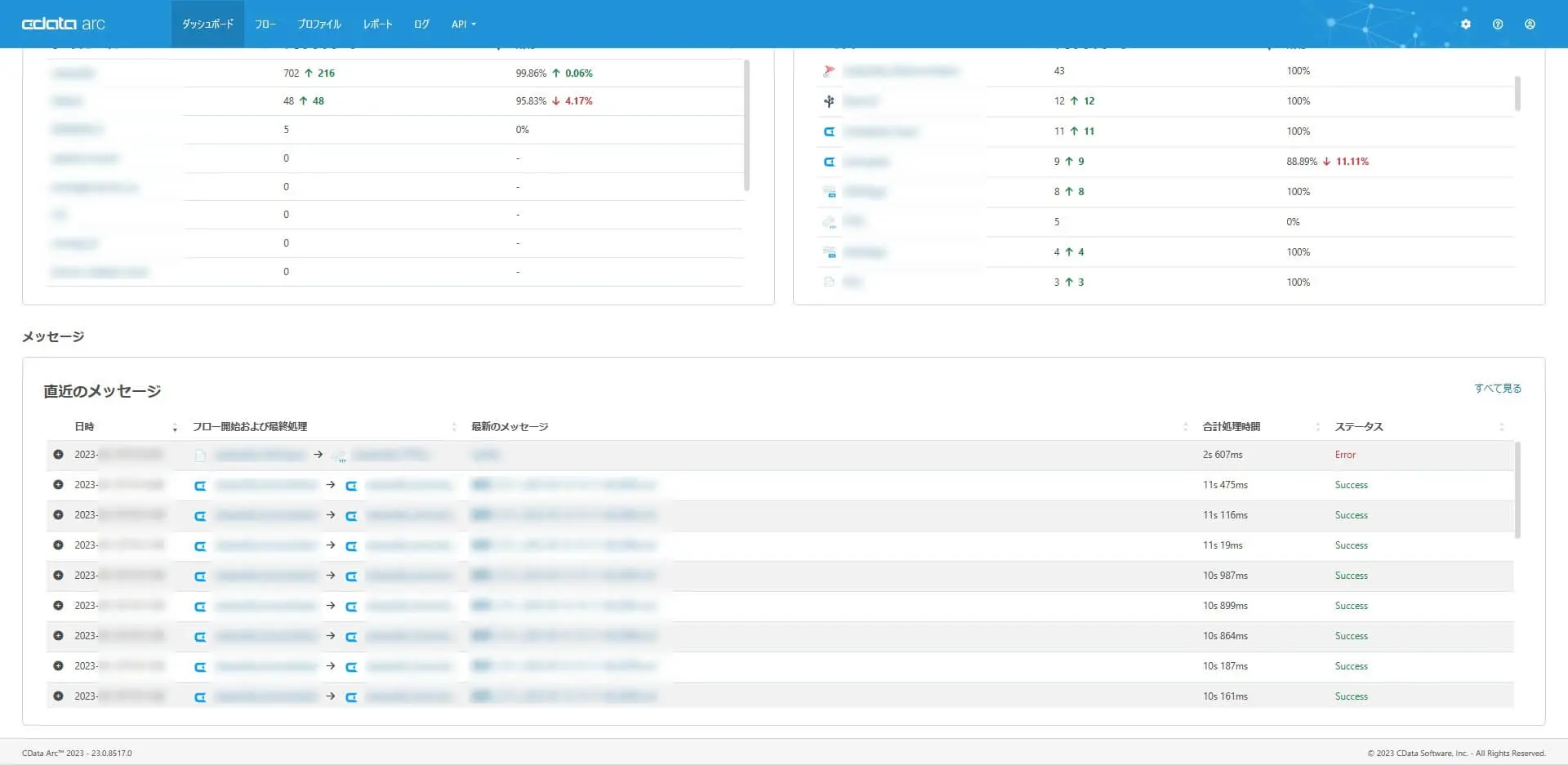Click the 95.83% success rate value

(x=531, y=101)
